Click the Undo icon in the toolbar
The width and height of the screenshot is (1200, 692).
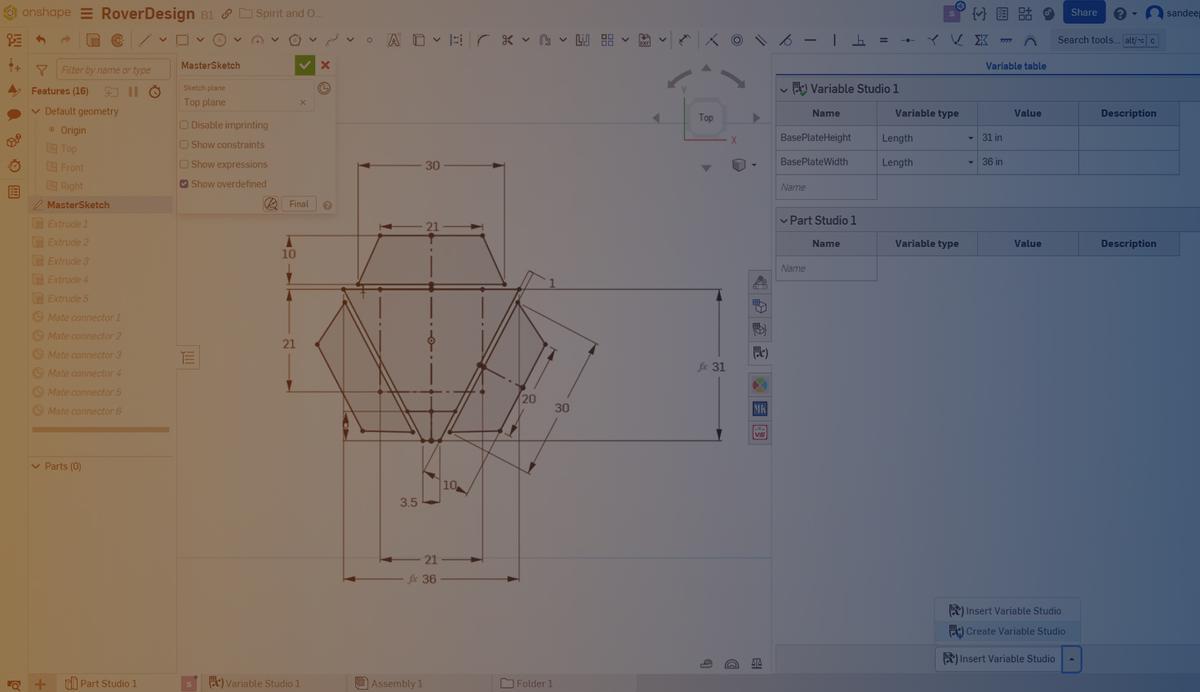[40, 38]
